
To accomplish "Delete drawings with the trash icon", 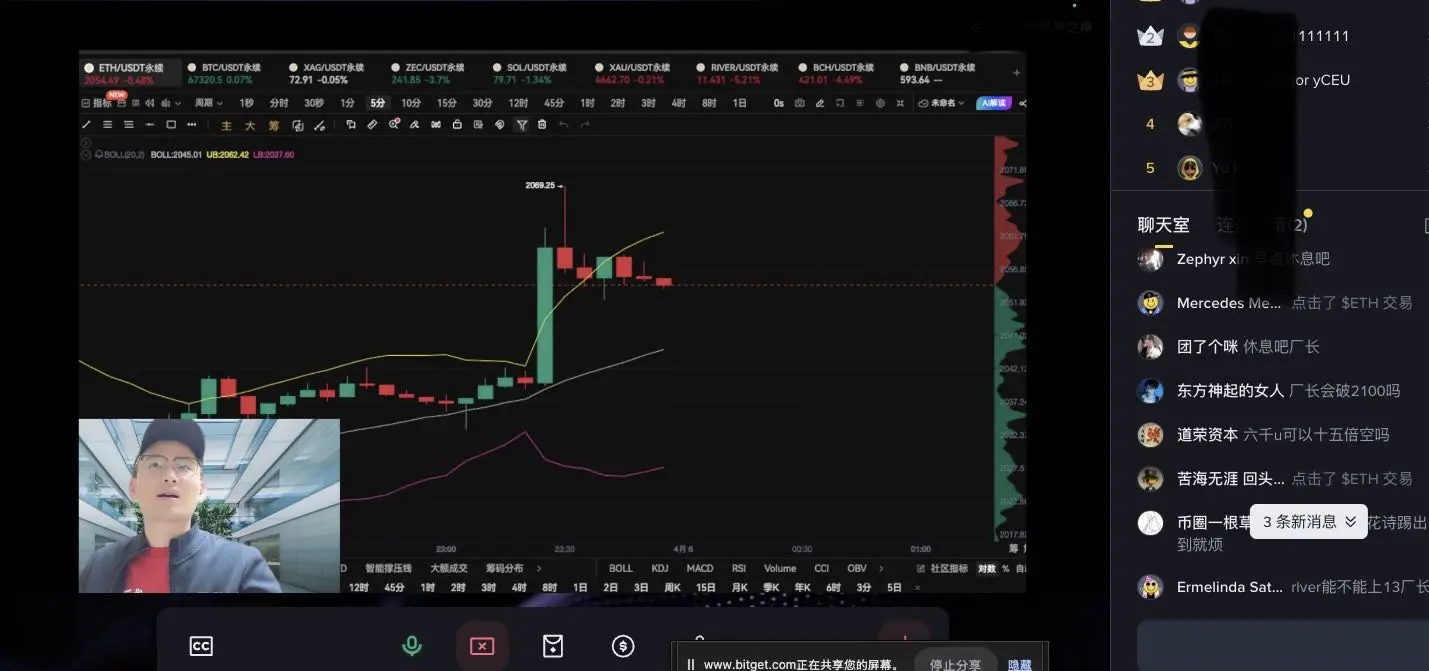I will [542, 124].
